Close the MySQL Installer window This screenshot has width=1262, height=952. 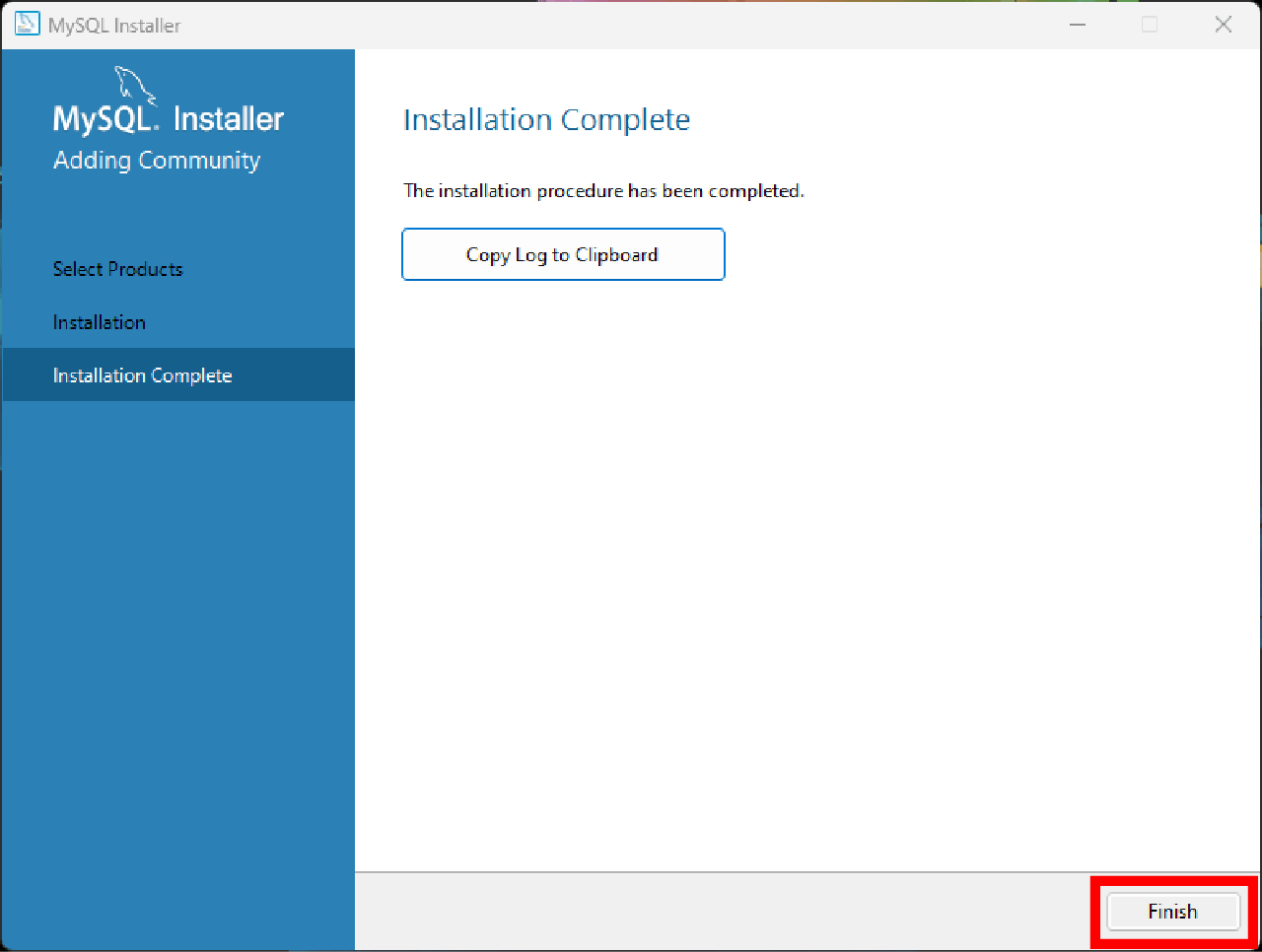point(1223,24)
